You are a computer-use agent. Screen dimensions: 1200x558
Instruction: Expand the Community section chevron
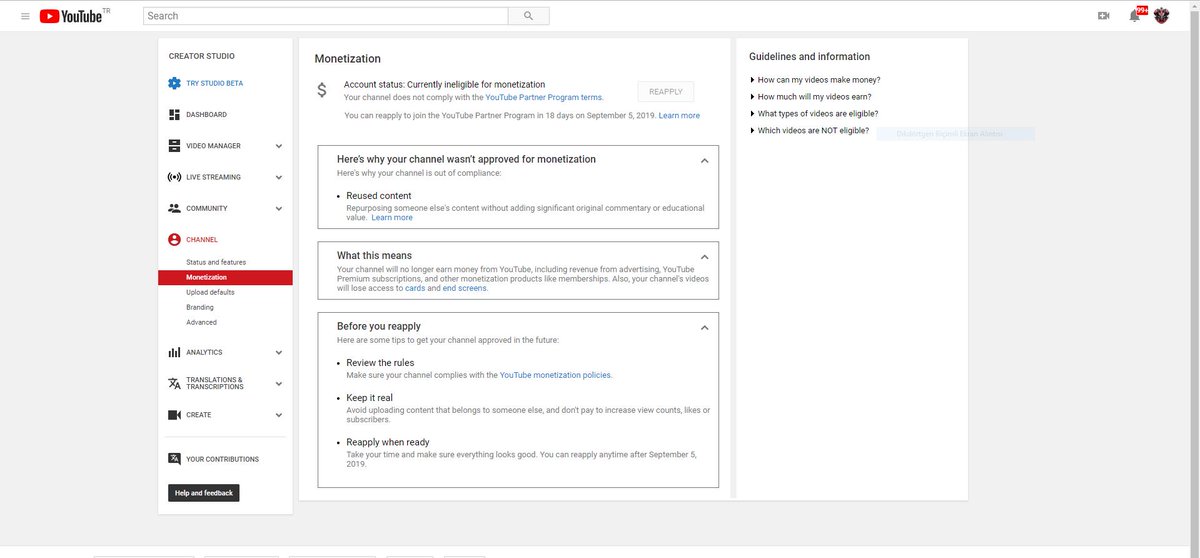(279, 208)
